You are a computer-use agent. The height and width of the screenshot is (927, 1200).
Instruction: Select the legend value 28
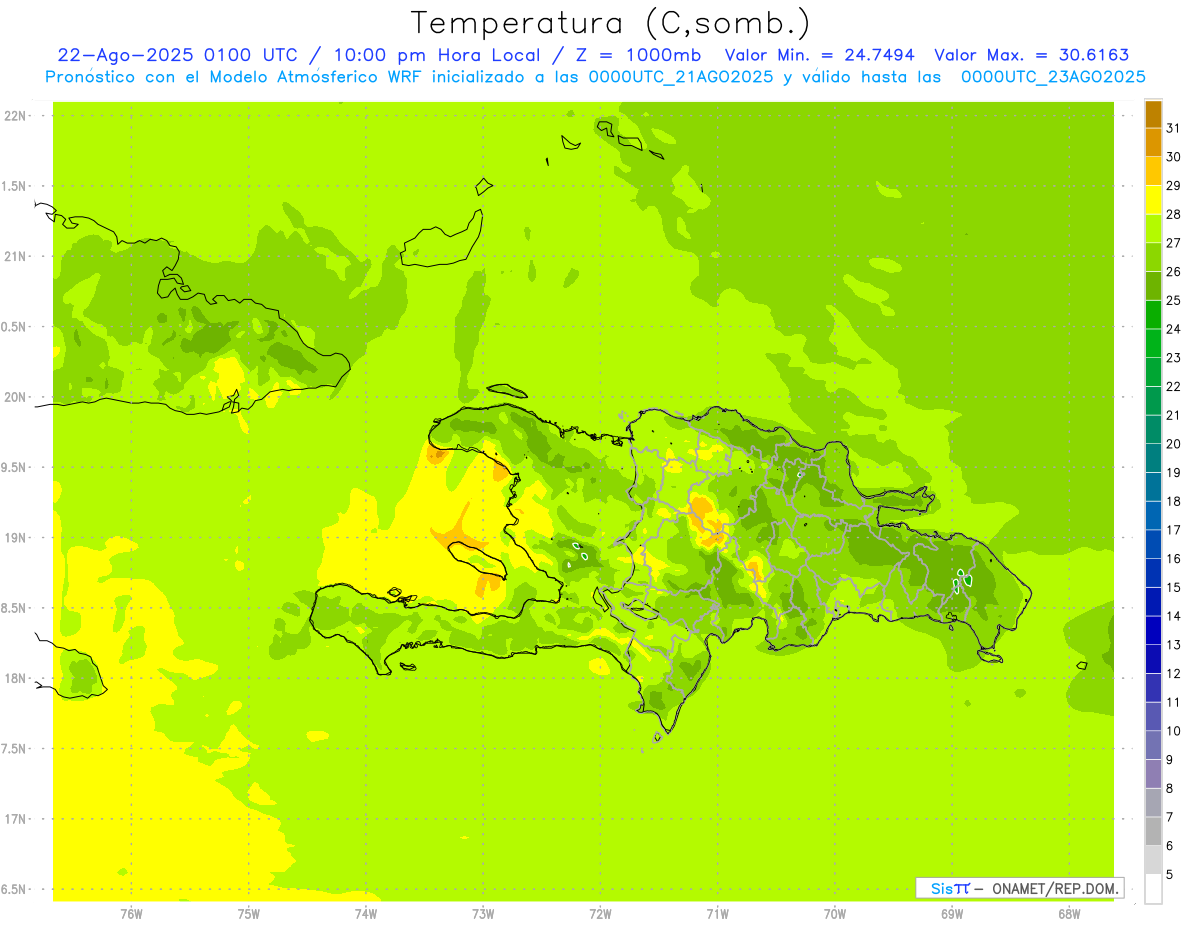coord(1173,214)
